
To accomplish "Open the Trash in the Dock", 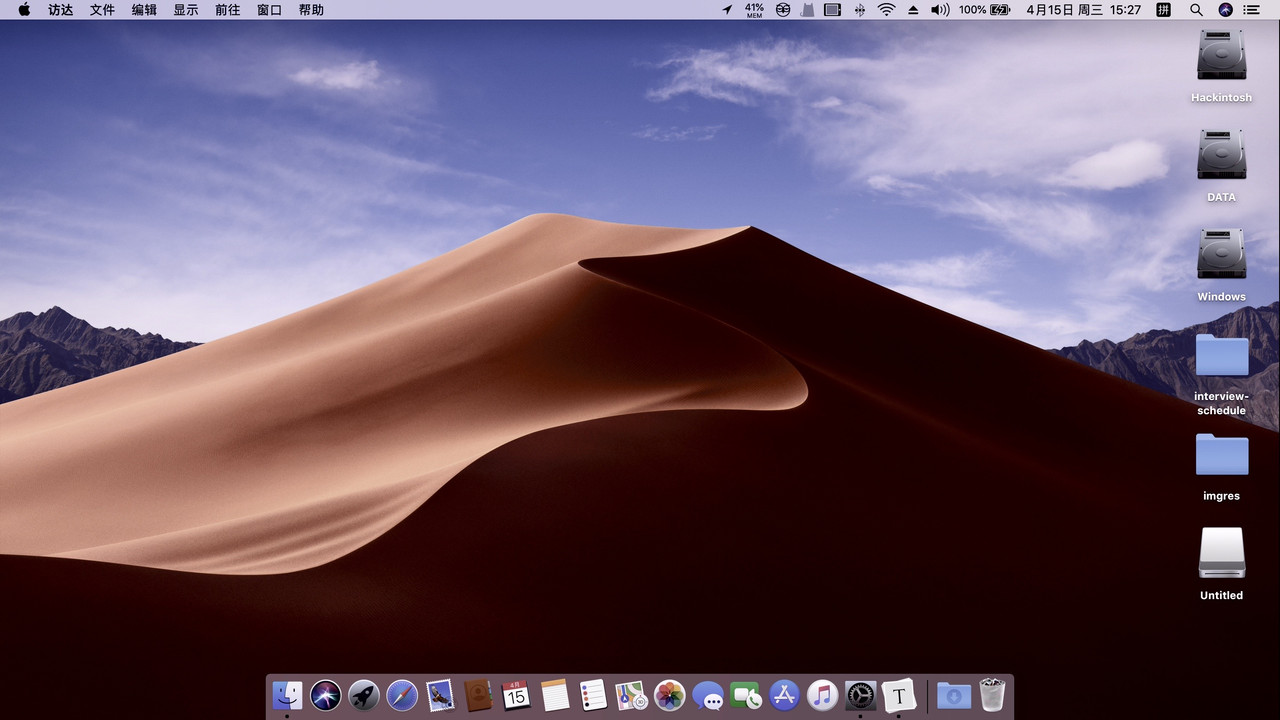I will pos(992,694).
